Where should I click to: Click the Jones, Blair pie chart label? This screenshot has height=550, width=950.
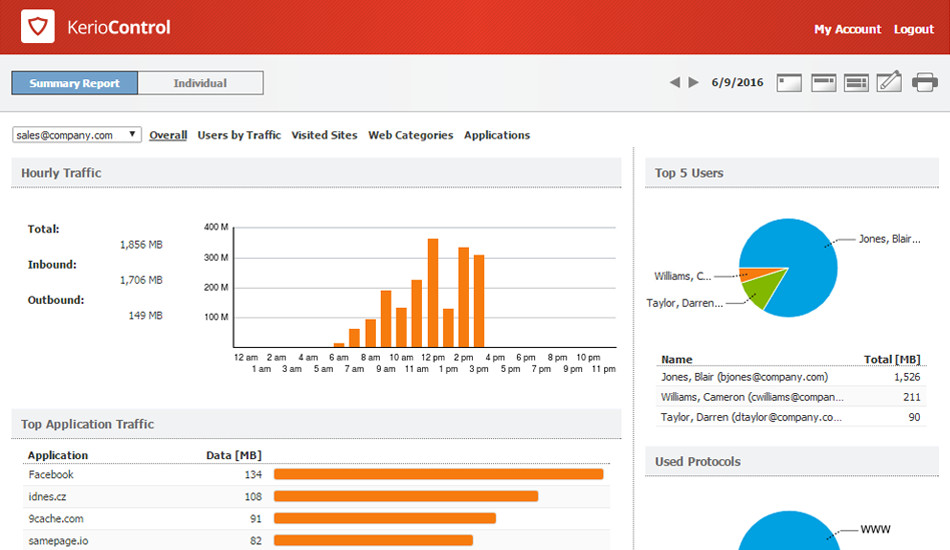click(889, 239)
